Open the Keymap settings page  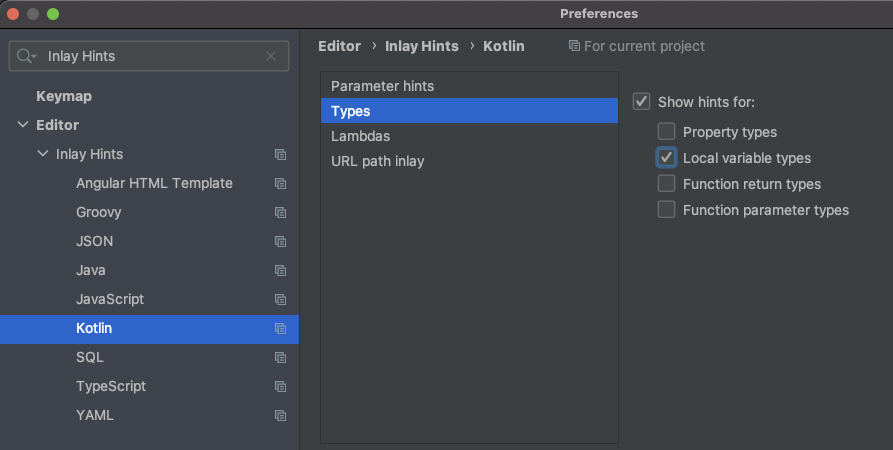[64, 97]
